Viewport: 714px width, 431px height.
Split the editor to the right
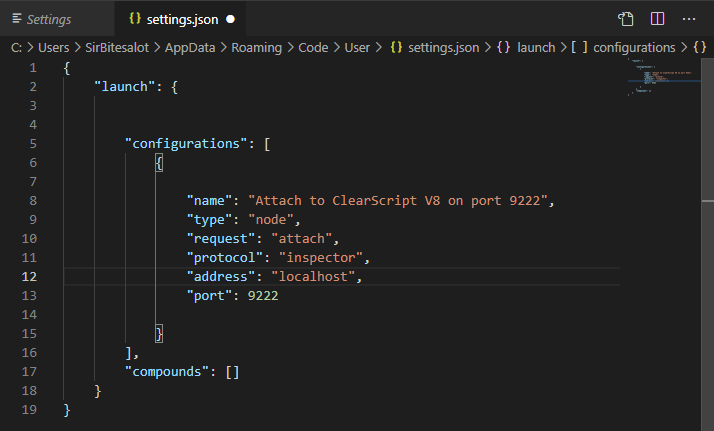pyautogui.click(x=657, y=19)
